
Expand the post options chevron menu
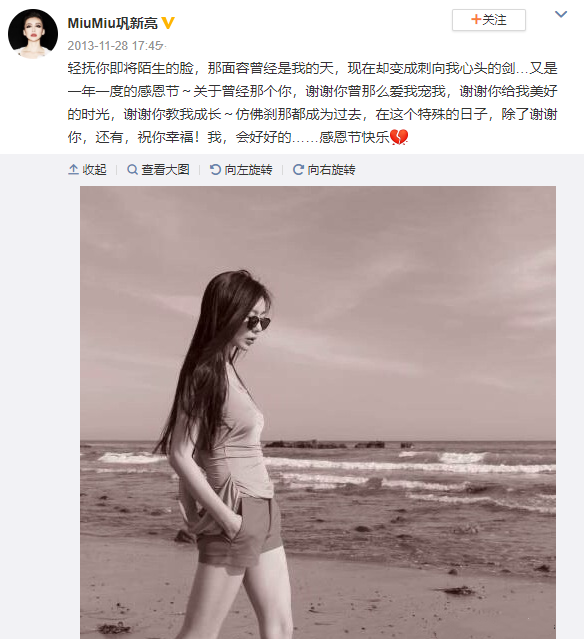pos(561,14)
